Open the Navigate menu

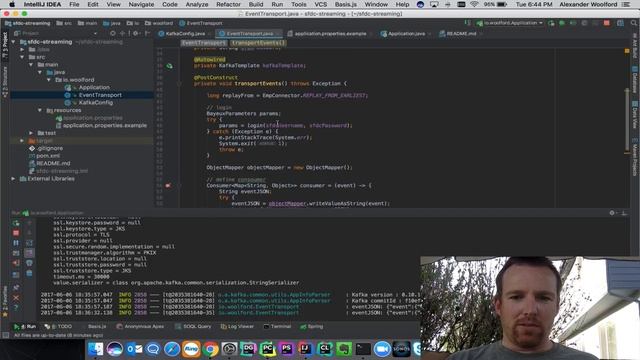click(141, 4)
